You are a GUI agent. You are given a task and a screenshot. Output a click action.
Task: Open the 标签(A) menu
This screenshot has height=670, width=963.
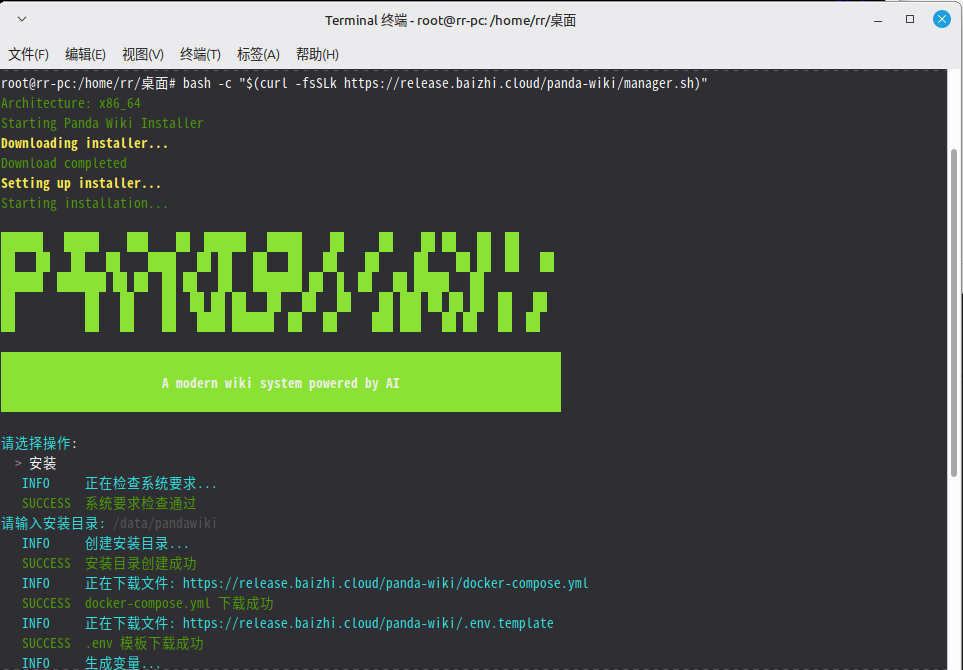tap(258, 54)
